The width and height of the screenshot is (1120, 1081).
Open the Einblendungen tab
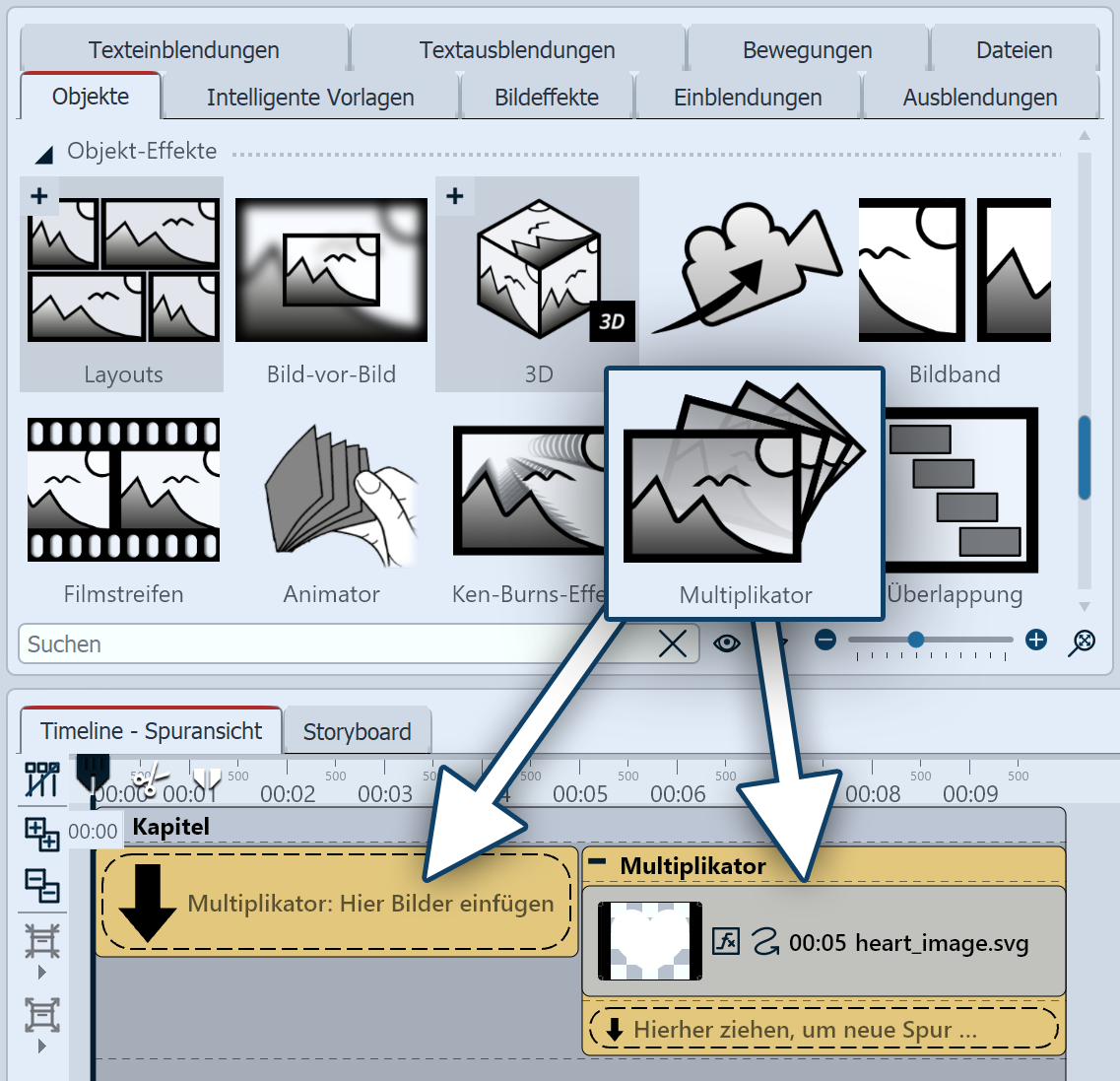coord(748,98)
